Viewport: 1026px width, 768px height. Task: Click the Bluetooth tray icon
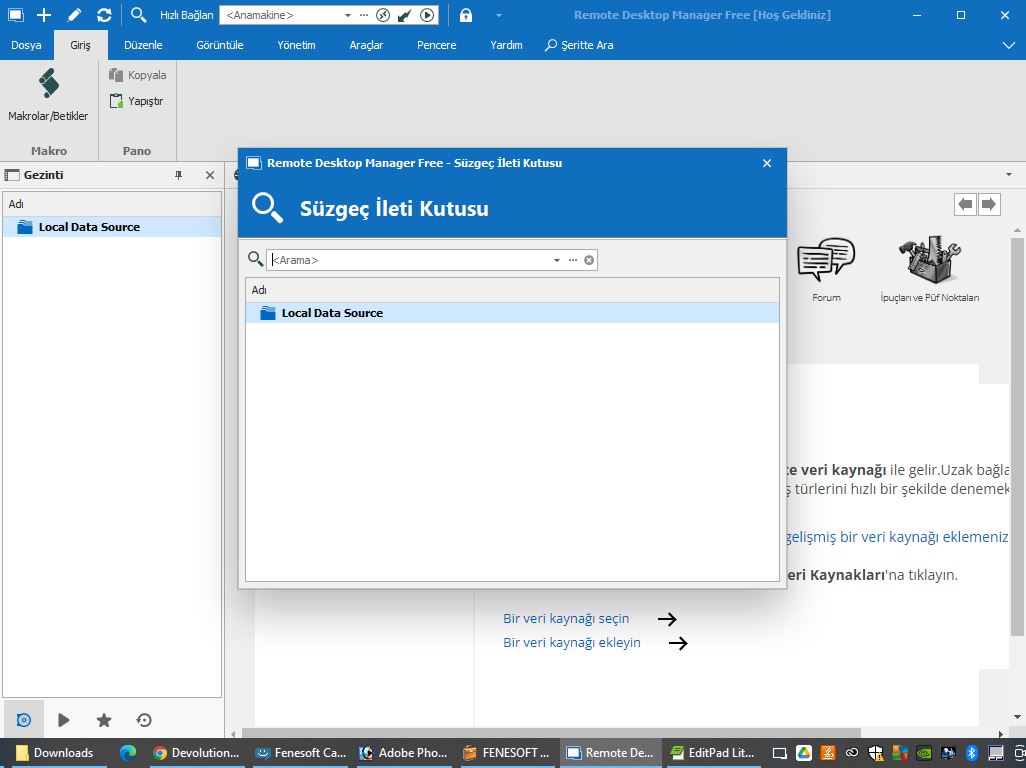click(x=971, y=753)
